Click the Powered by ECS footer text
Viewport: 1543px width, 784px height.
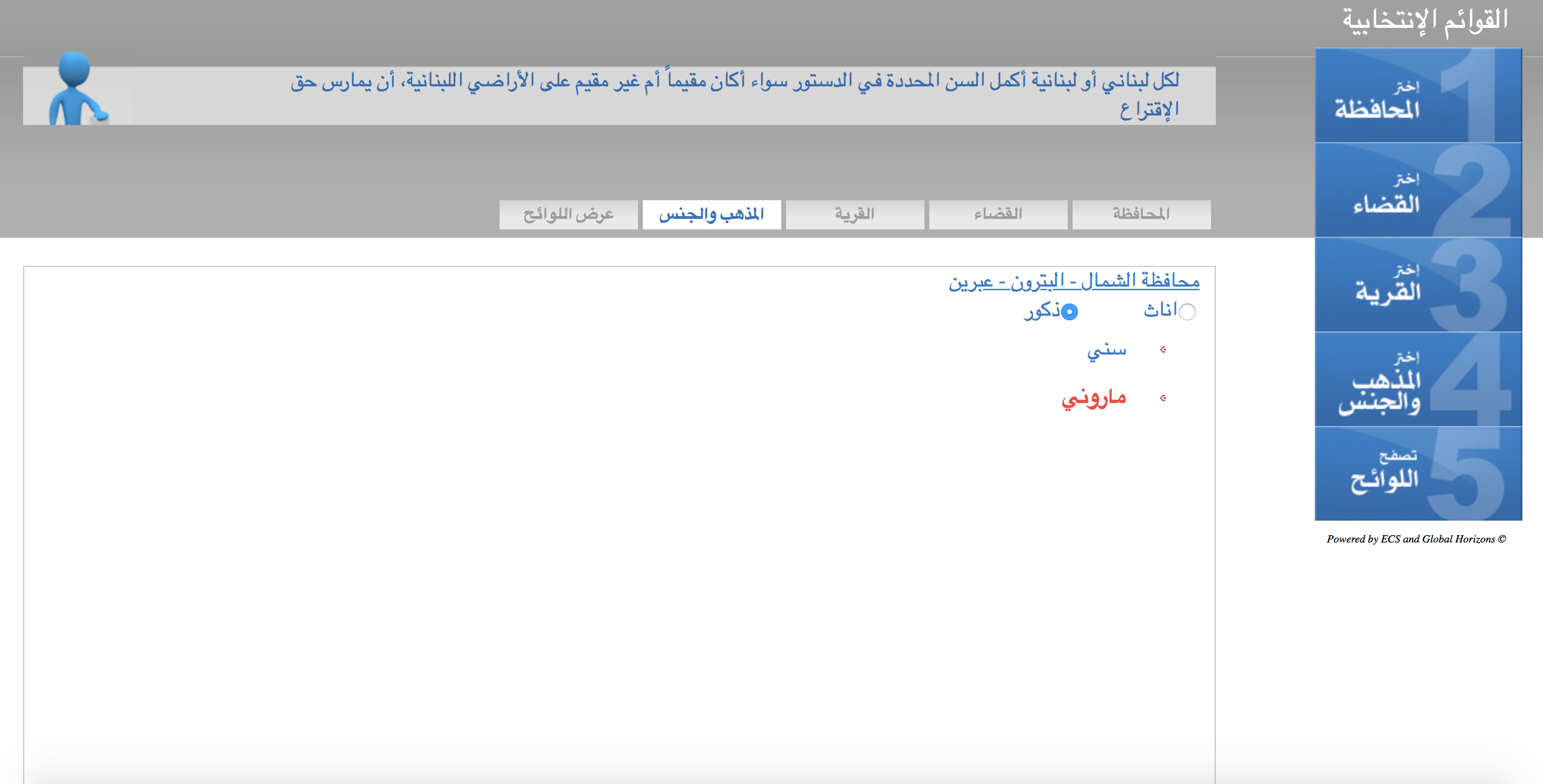(1416, 539)
